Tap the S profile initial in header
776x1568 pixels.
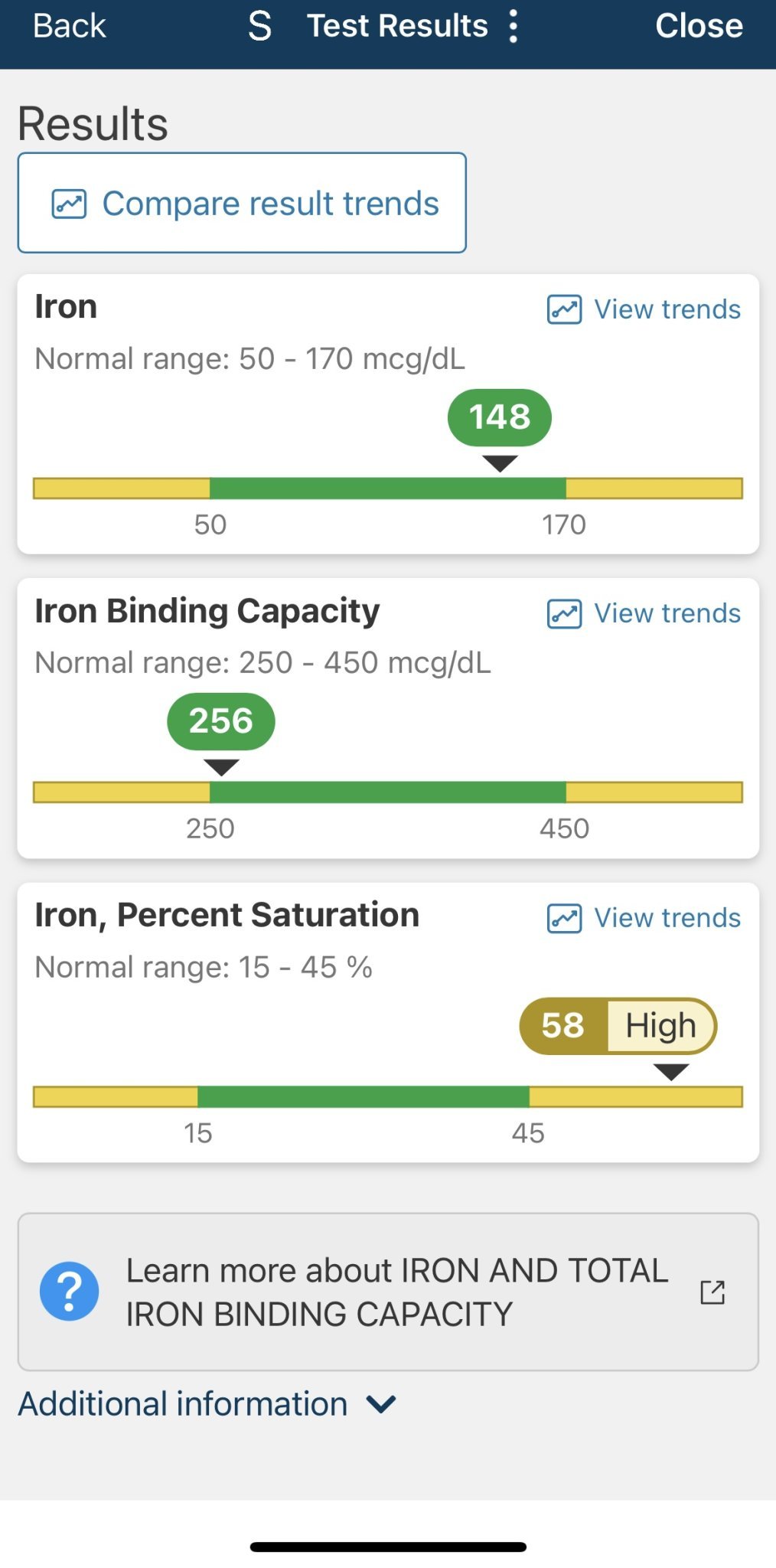tap(260, 26)
